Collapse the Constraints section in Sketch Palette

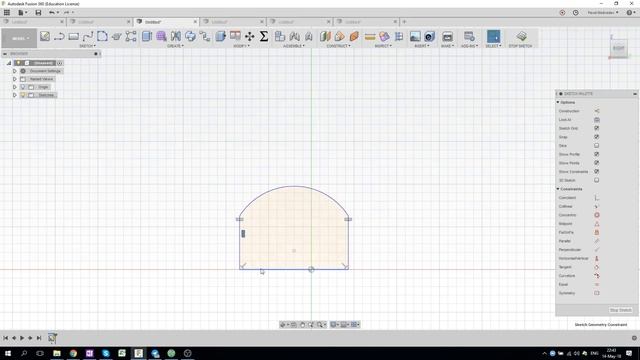(x=558, y=189)
